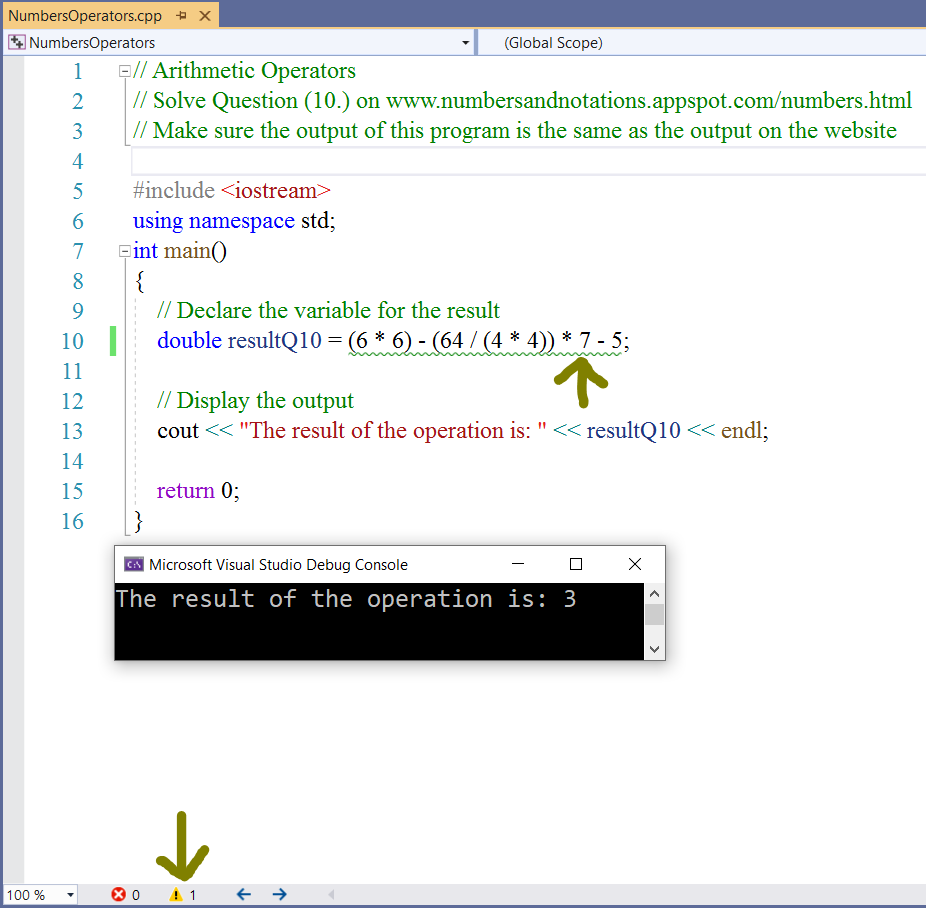This screenshot has height=908, width=926.
Task: Close the Debug Console window
Action: (x=635, y=564)
